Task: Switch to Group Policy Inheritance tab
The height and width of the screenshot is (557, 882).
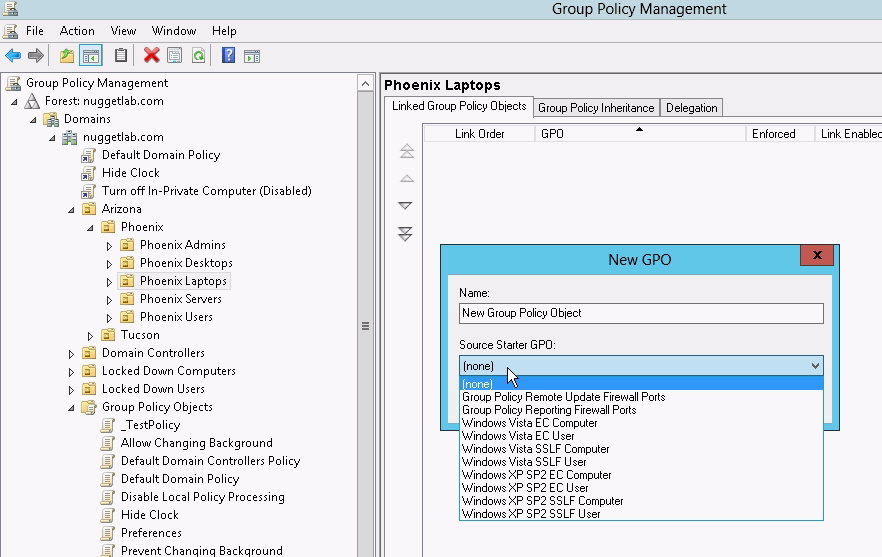Action: point(596,108)
